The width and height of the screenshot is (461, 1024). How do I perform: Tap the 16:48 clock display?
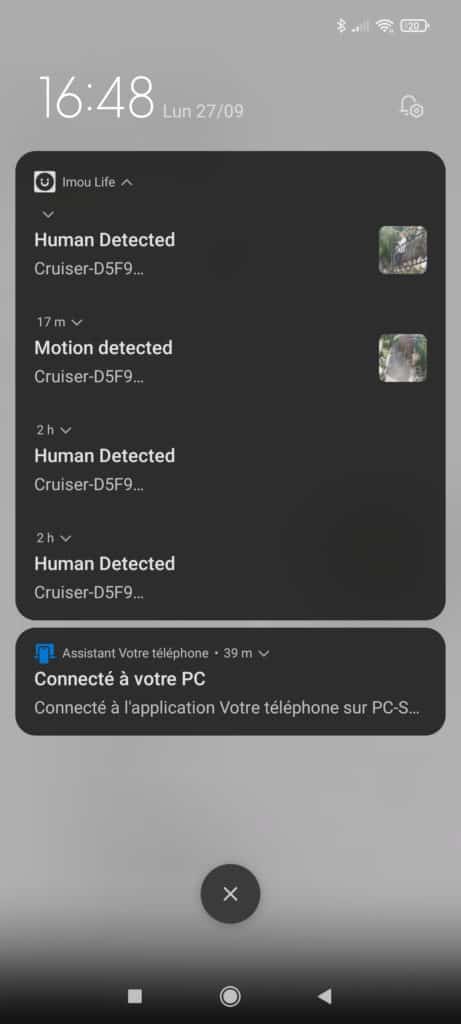point(97,97)
